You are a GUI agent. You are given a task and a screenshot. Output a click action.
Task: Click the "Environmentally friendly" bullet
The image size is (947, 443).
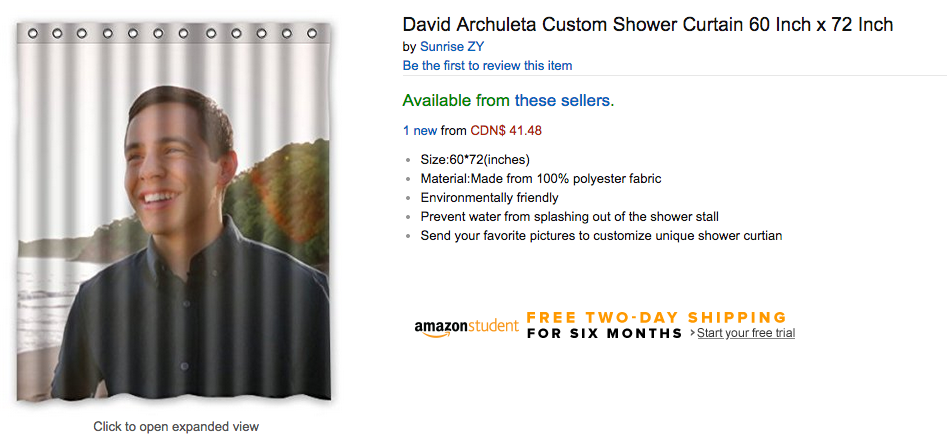tap(489, 197)
